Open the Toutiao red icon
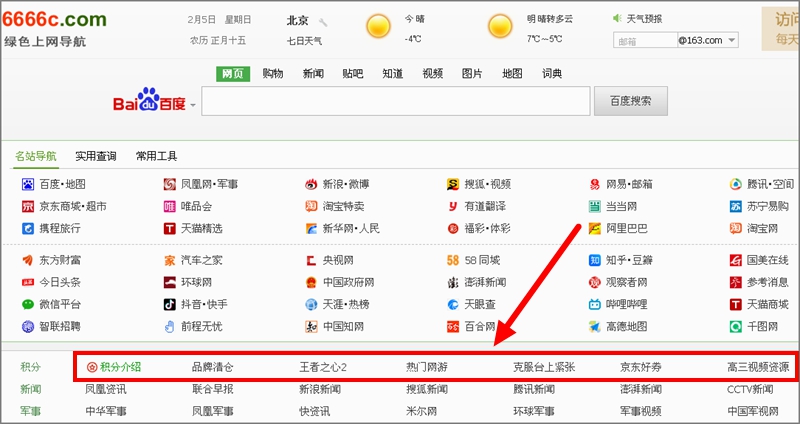 click(28, 282)
